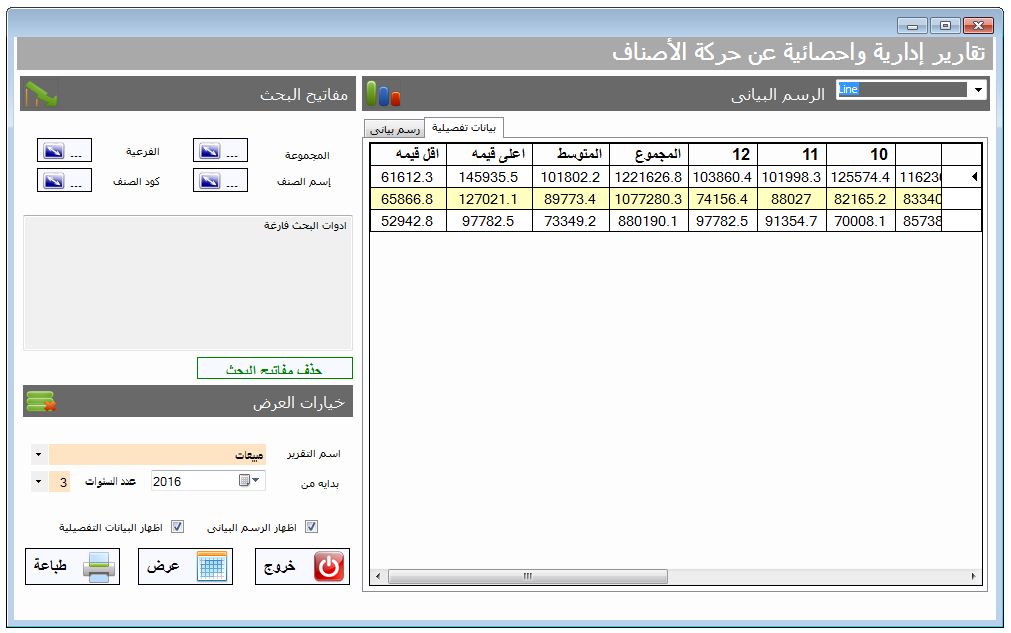Click the table's horizontal scrollbar thumb
Viewport: 1011px width, 633px height.
[527, 577]
